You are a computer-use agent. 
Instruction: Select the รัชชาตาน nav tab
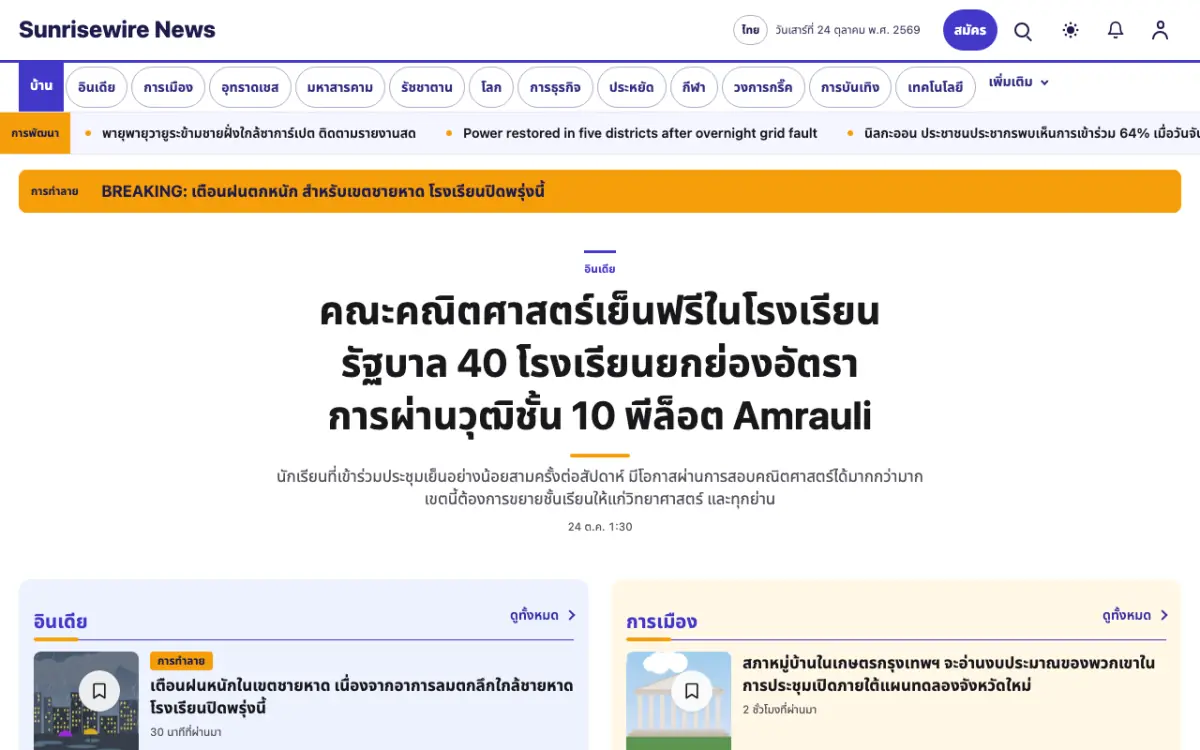[427, 87]
